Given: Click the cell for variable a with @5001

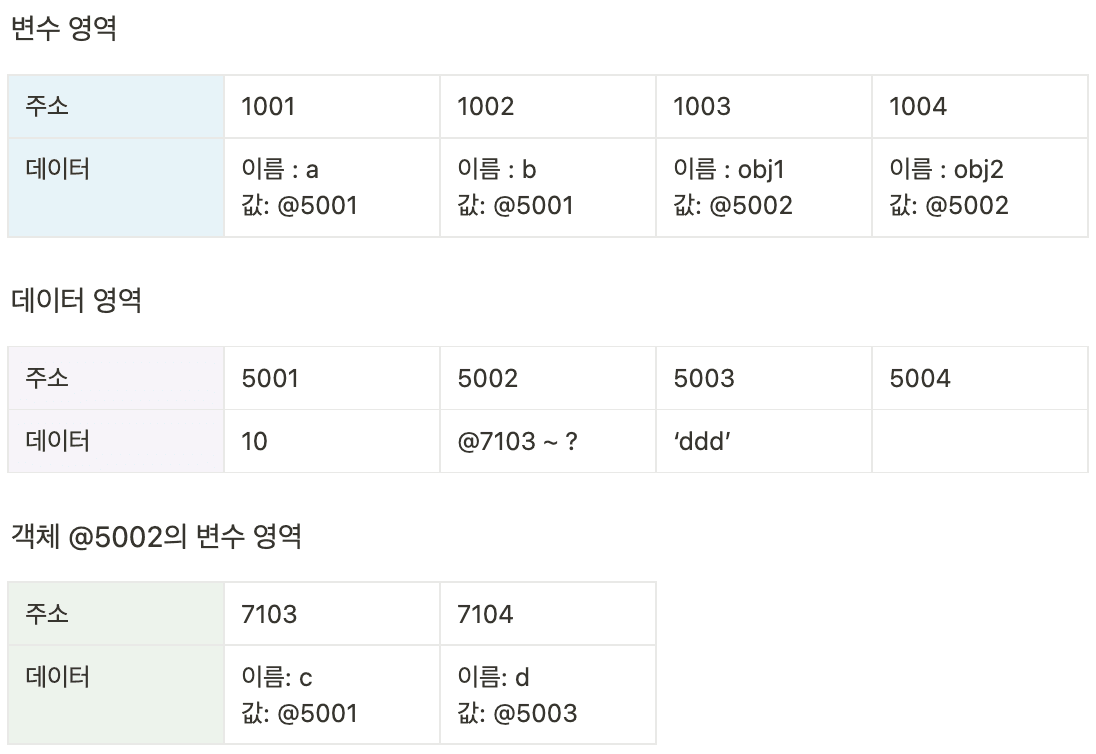Looking at the screenshot, I should 332,187.
